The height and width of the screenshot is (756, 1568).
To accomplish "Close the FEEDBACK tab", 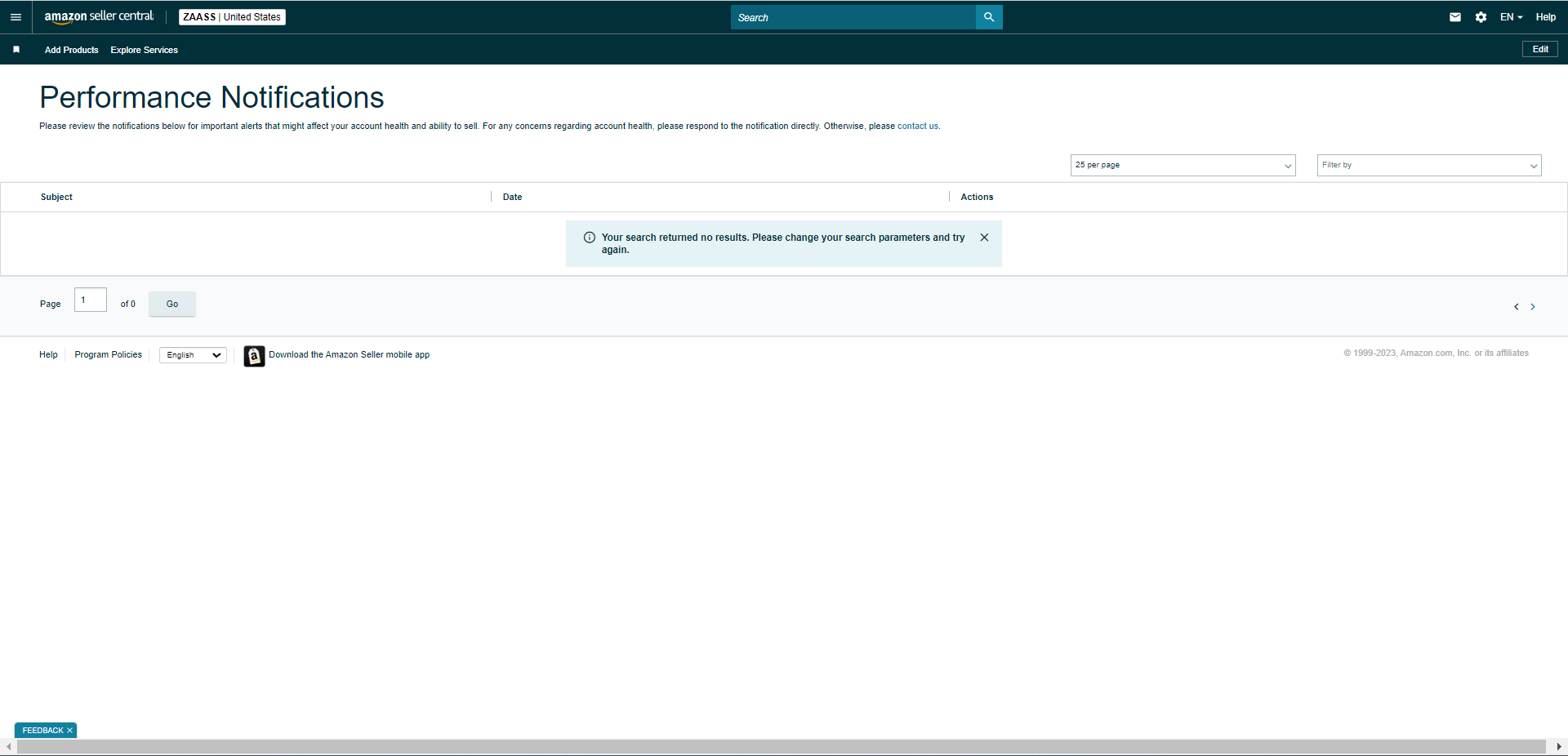I will 70,731.
